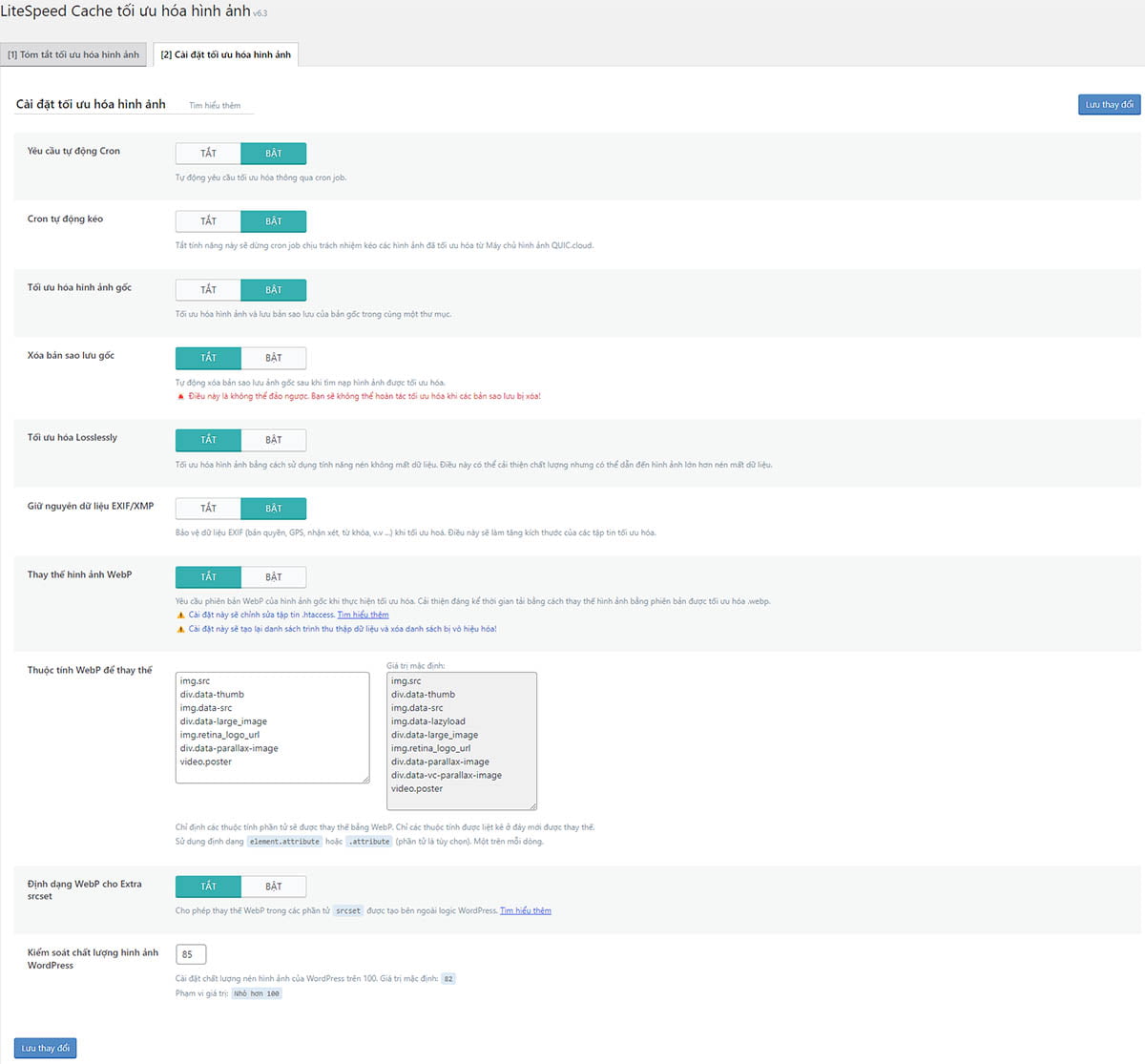Screen dimensions: 1145x1064
Task: Click div.data-vc-parallax-image in default values list
Action: coord(447,775)
